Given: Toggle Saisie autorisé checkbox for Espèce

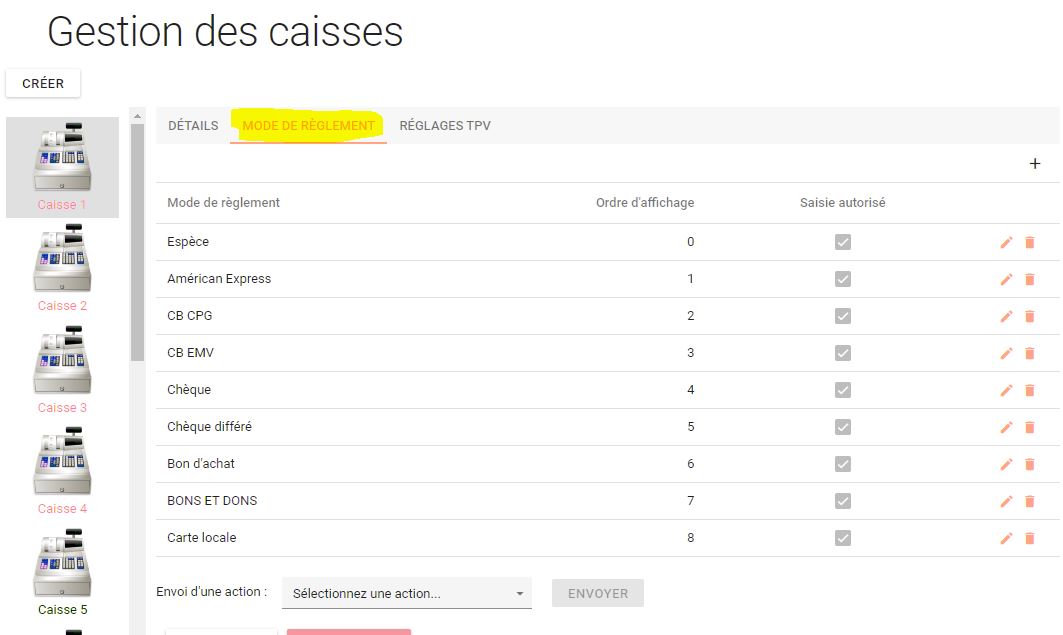Looking at the screenshot, I should coord(843,242).
